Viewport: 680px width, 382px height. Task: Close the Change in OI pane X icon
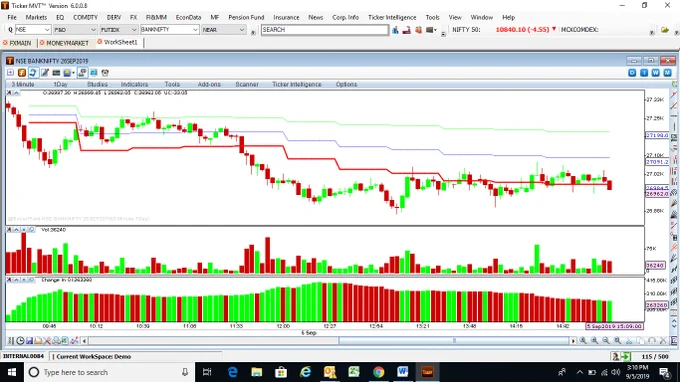pyautogui.click(x=9, y=280)
